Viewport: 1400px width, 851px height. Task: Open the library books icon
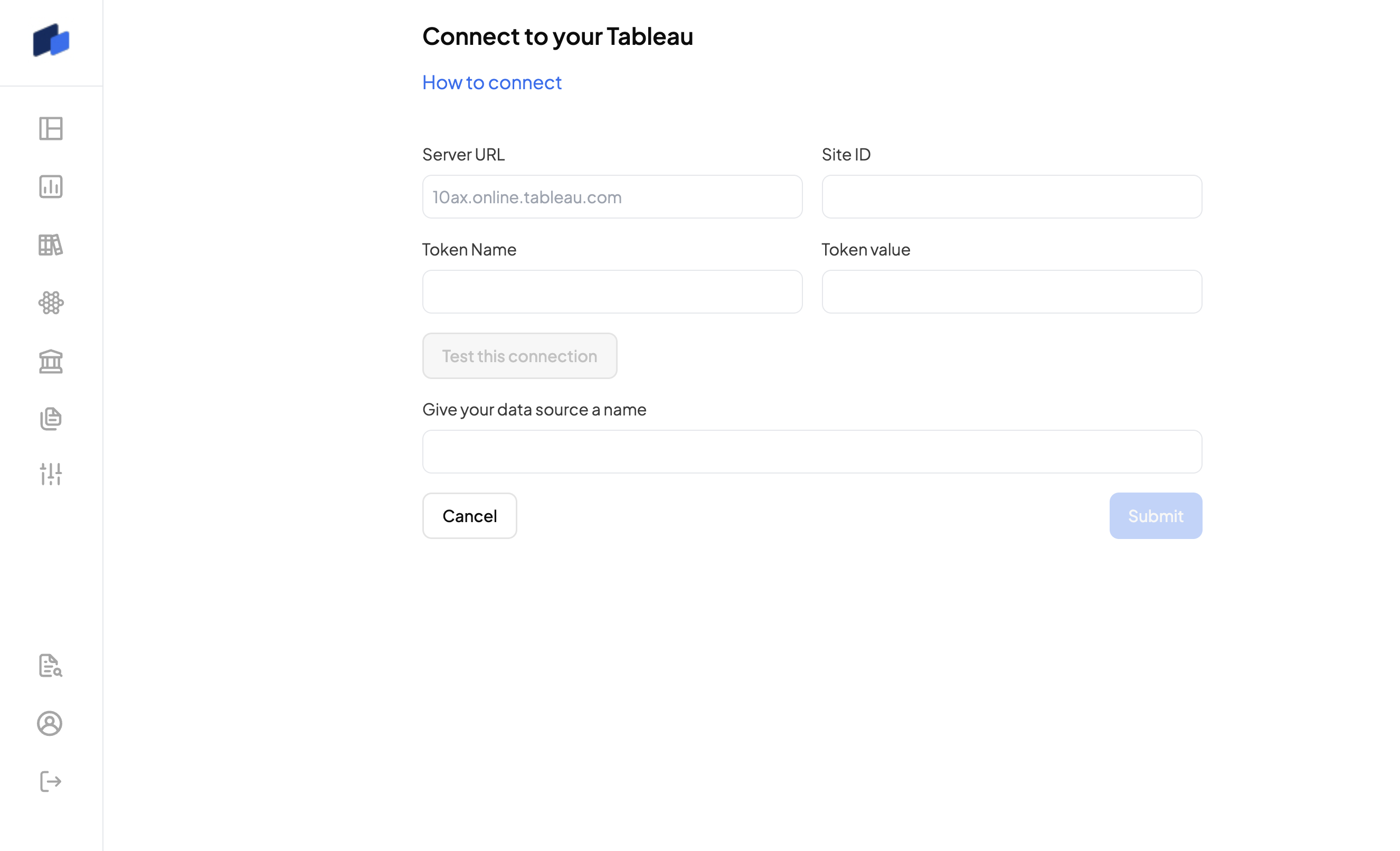pyautogui.click(x=51, y=245)
